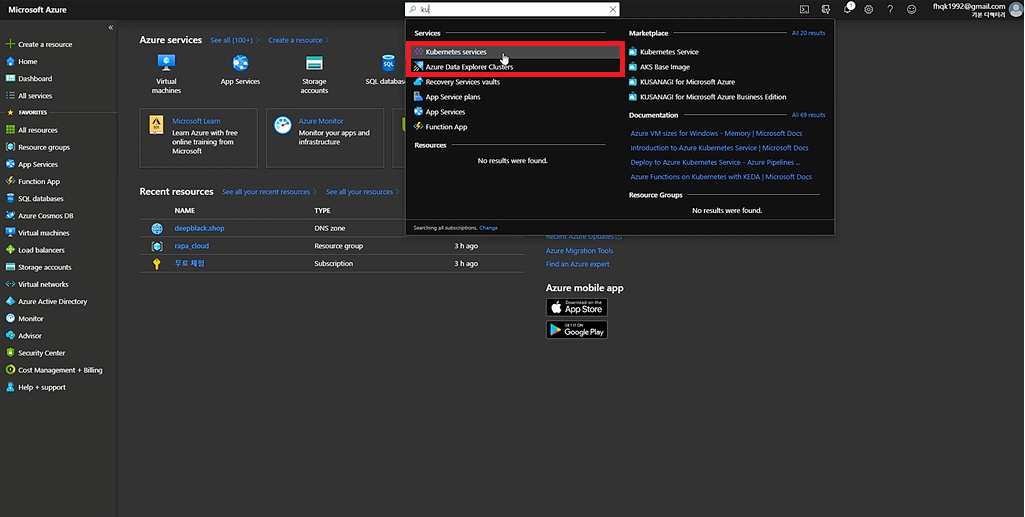The width and height of the screenshot is (1025, 517).
Task: Open Directory + subscription filter icon
Action: point(826,9)
